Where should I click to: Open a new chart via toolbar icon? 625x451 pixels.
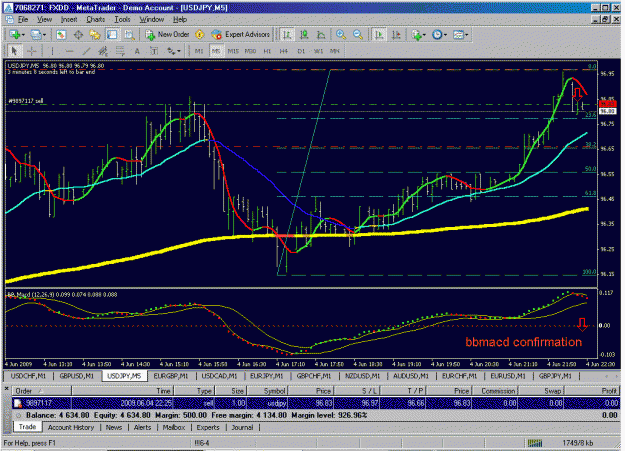(15, 35)
